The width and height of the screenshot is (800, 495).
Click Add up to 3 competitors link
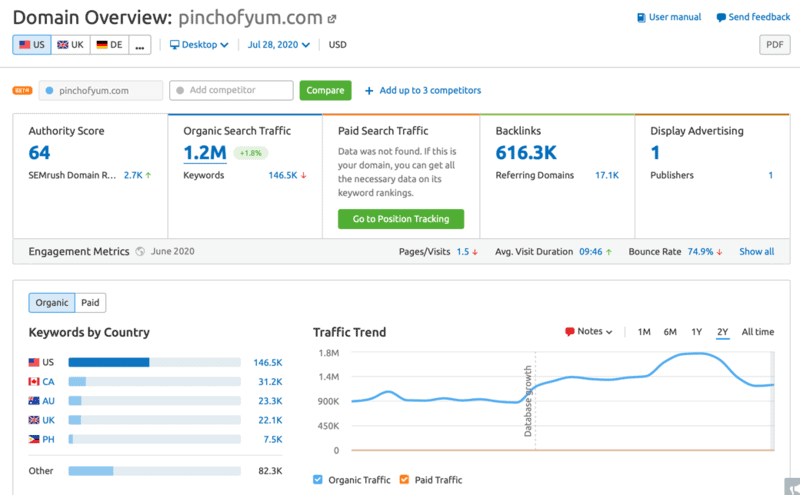[430, 90]
